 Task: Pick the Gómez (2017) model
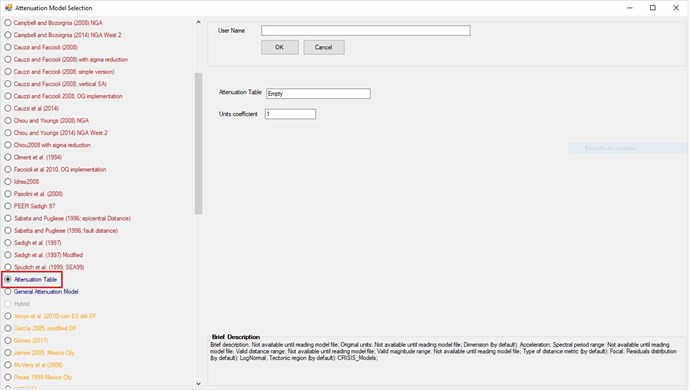click(x=26, y=340)
